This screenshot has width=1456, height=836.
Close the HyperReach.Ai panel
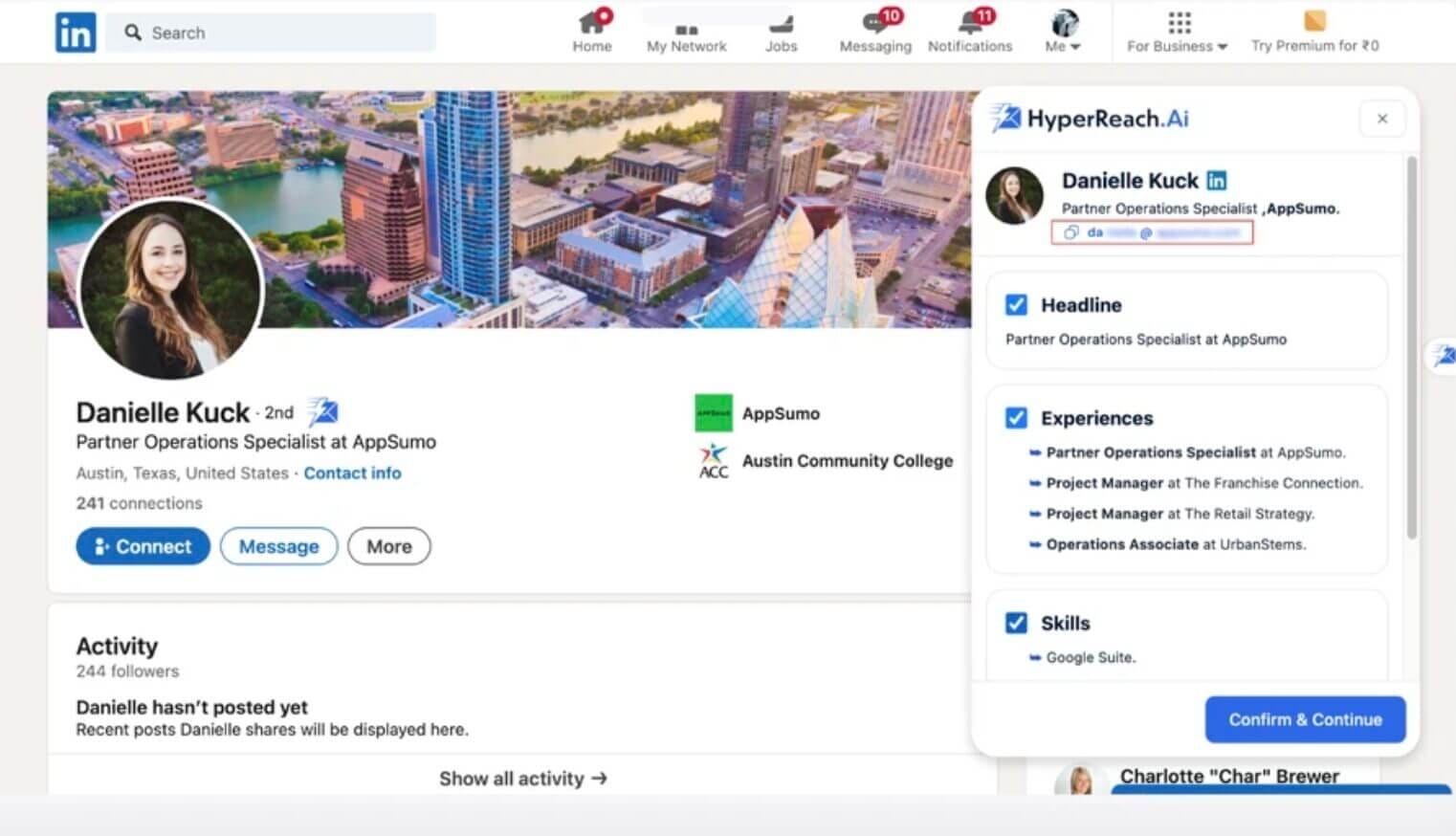click(x=1382, y=119)
